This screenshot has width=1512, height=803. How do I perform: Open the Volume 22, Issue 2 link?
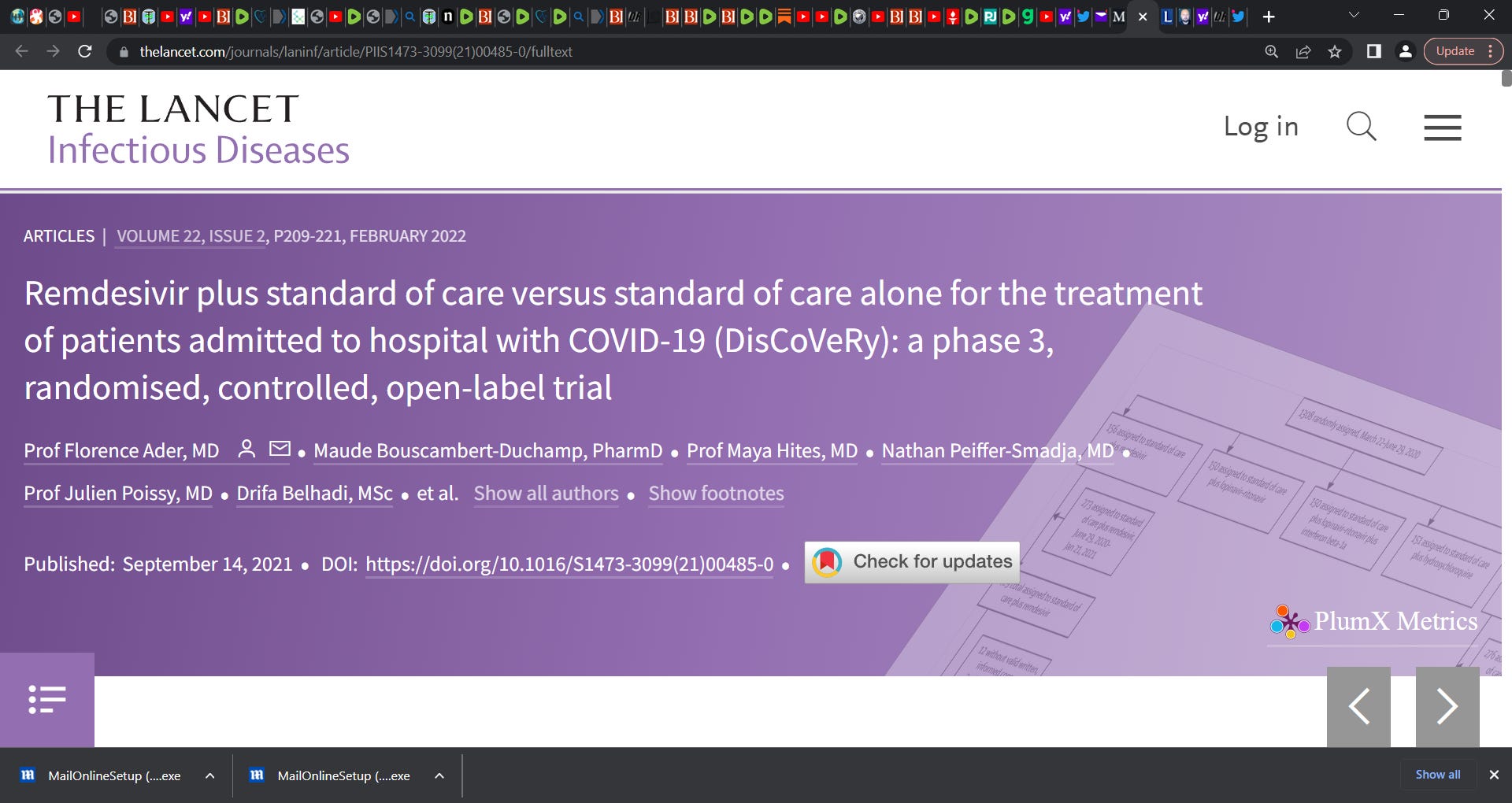pos(191,236)
